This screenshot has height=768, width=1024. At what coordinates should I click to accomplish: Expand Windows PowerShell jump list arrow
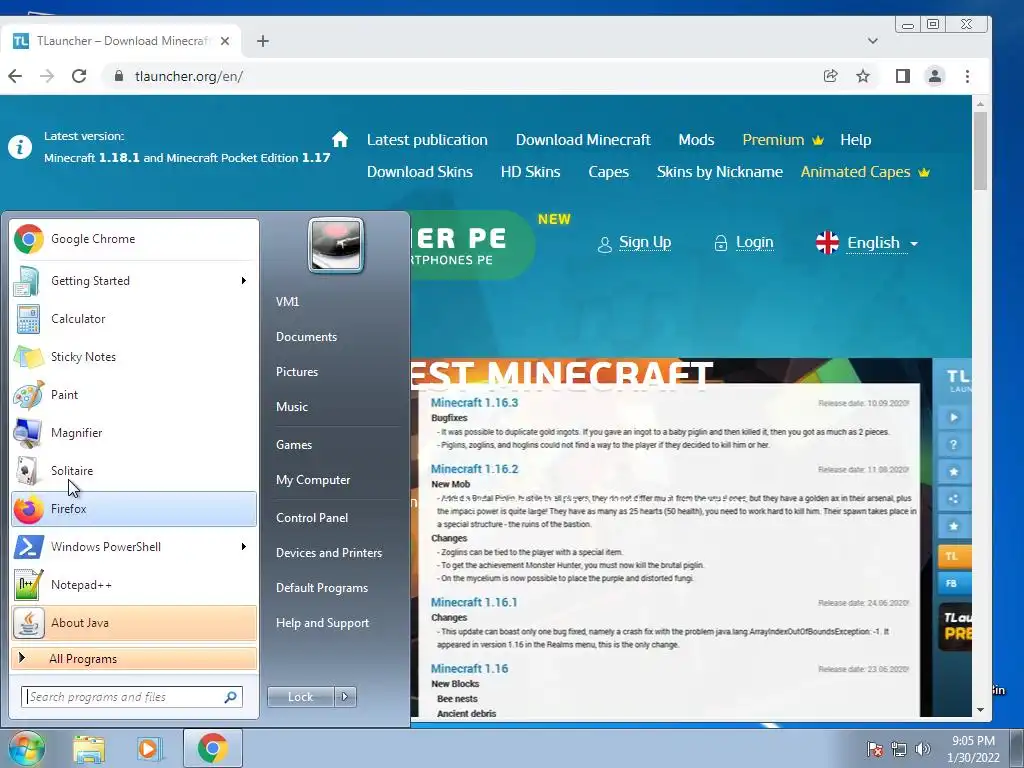point(244,547)
